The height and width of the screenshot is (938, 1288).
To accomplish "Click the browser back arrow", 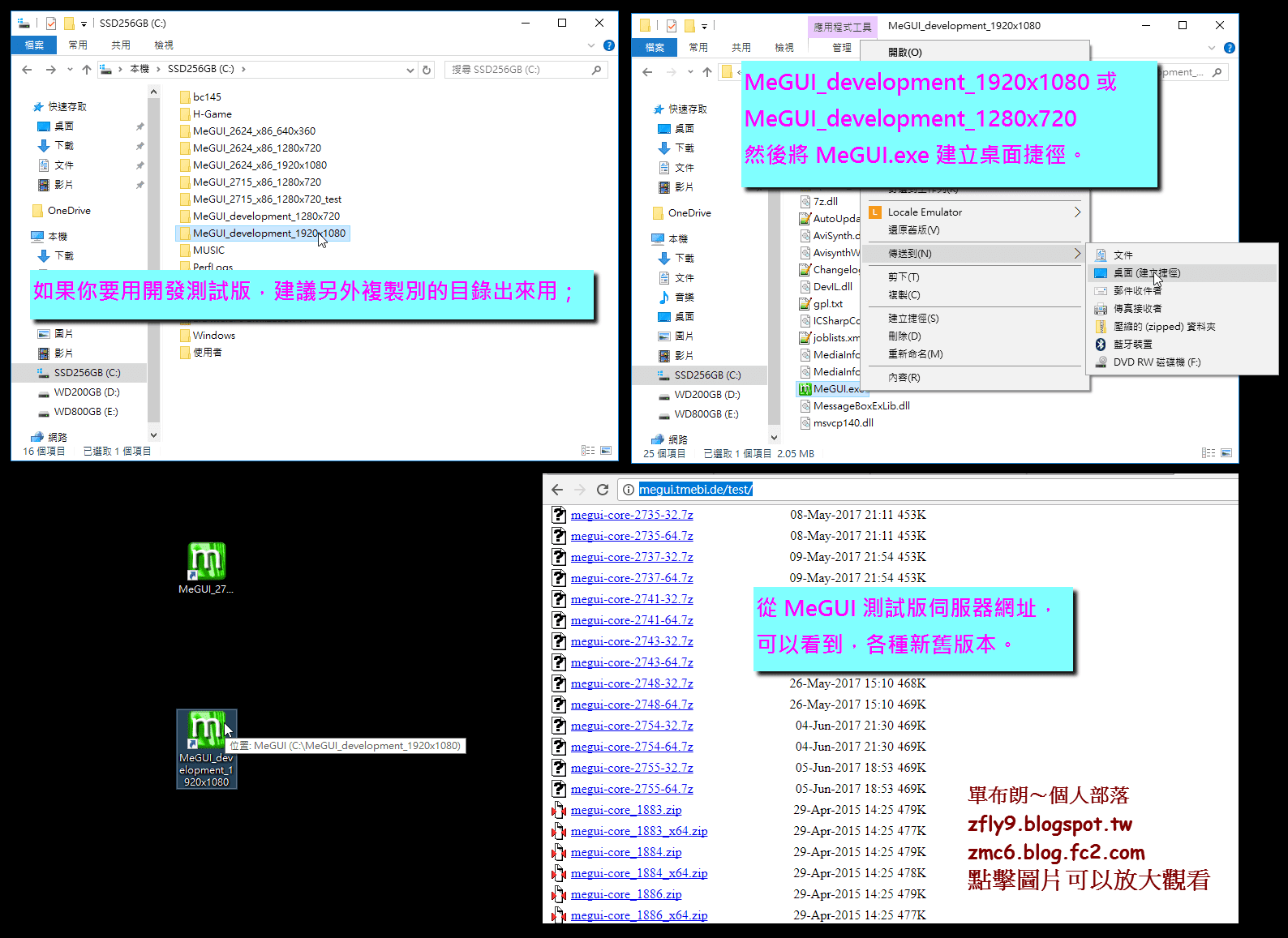I will (x=556, y=490).
